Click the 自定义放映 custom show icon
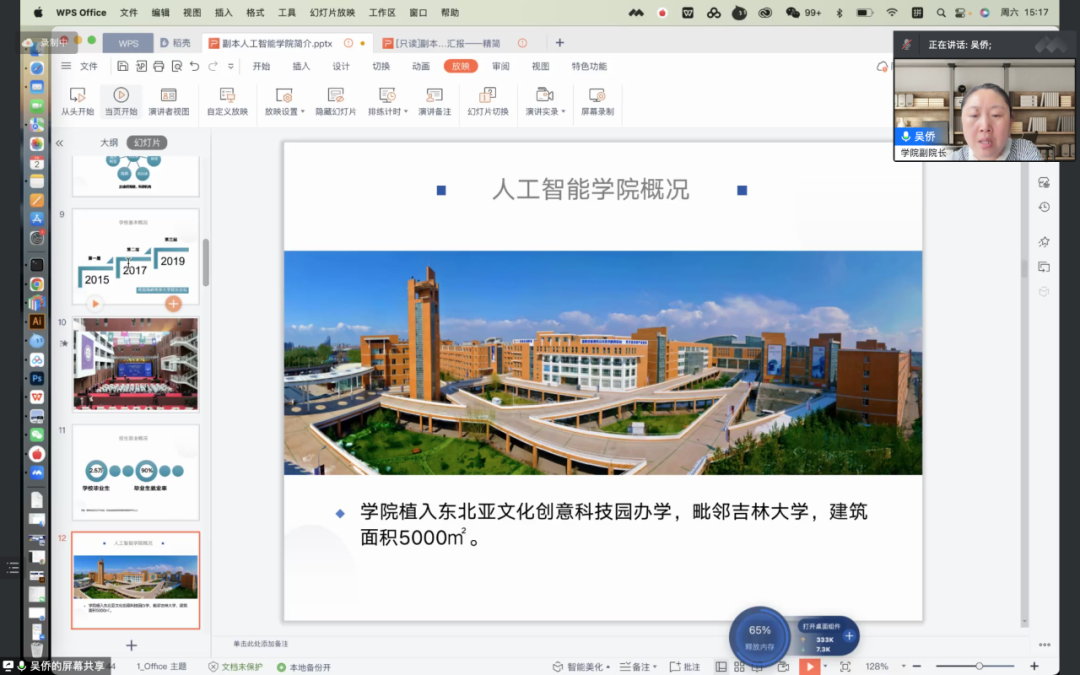 click(227, 95)
